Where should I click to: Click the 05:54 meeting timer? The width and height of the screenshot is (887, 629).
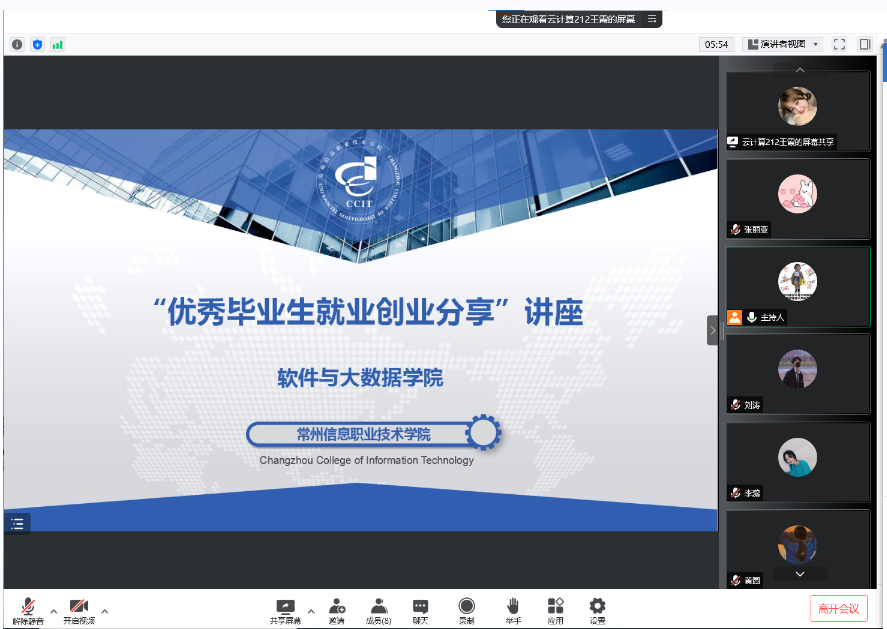click(x=716, y=45)
